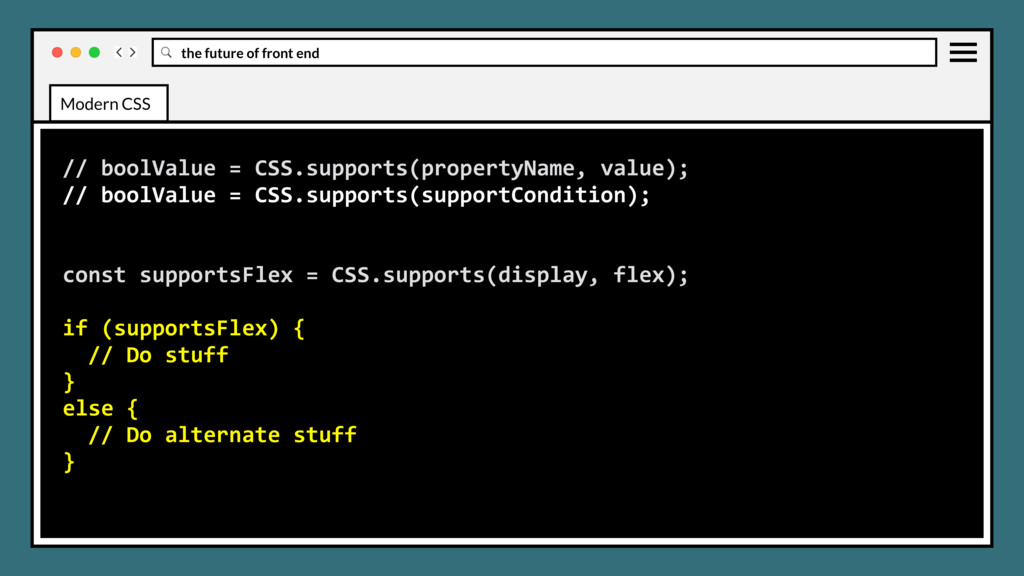The width and height of the screenshot is (1024, 576).
Task: Click the CSS.supports(supportCondition) comment line
Action: click(x=356, y=195)
